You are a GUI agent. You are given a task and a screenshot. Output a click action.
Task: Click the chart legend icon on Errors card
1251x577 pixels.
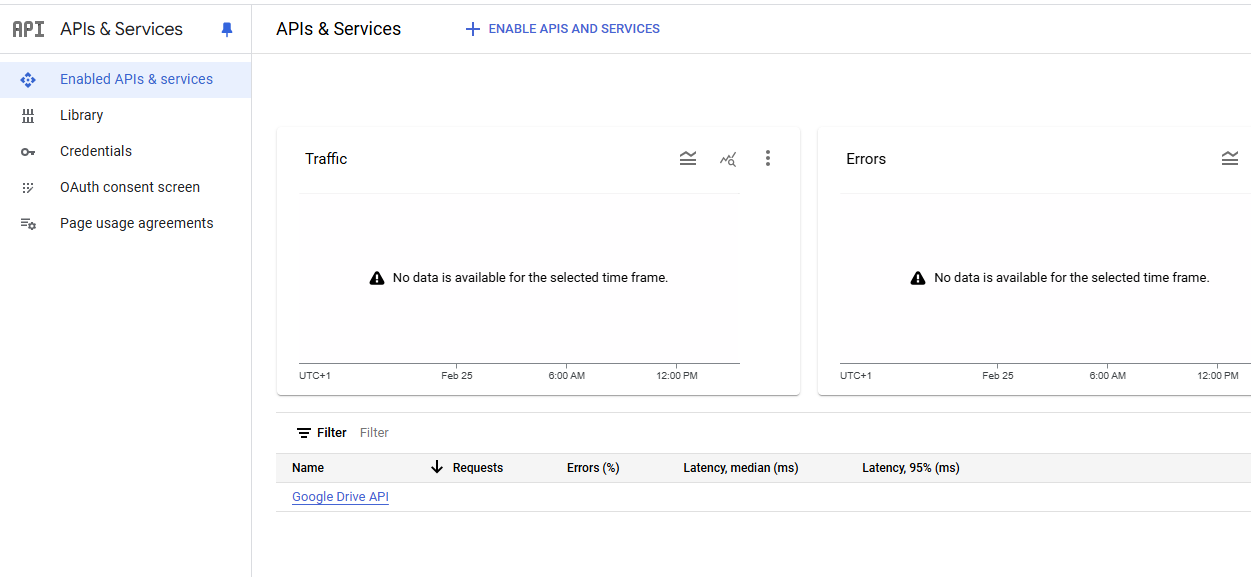point(1230,158)
